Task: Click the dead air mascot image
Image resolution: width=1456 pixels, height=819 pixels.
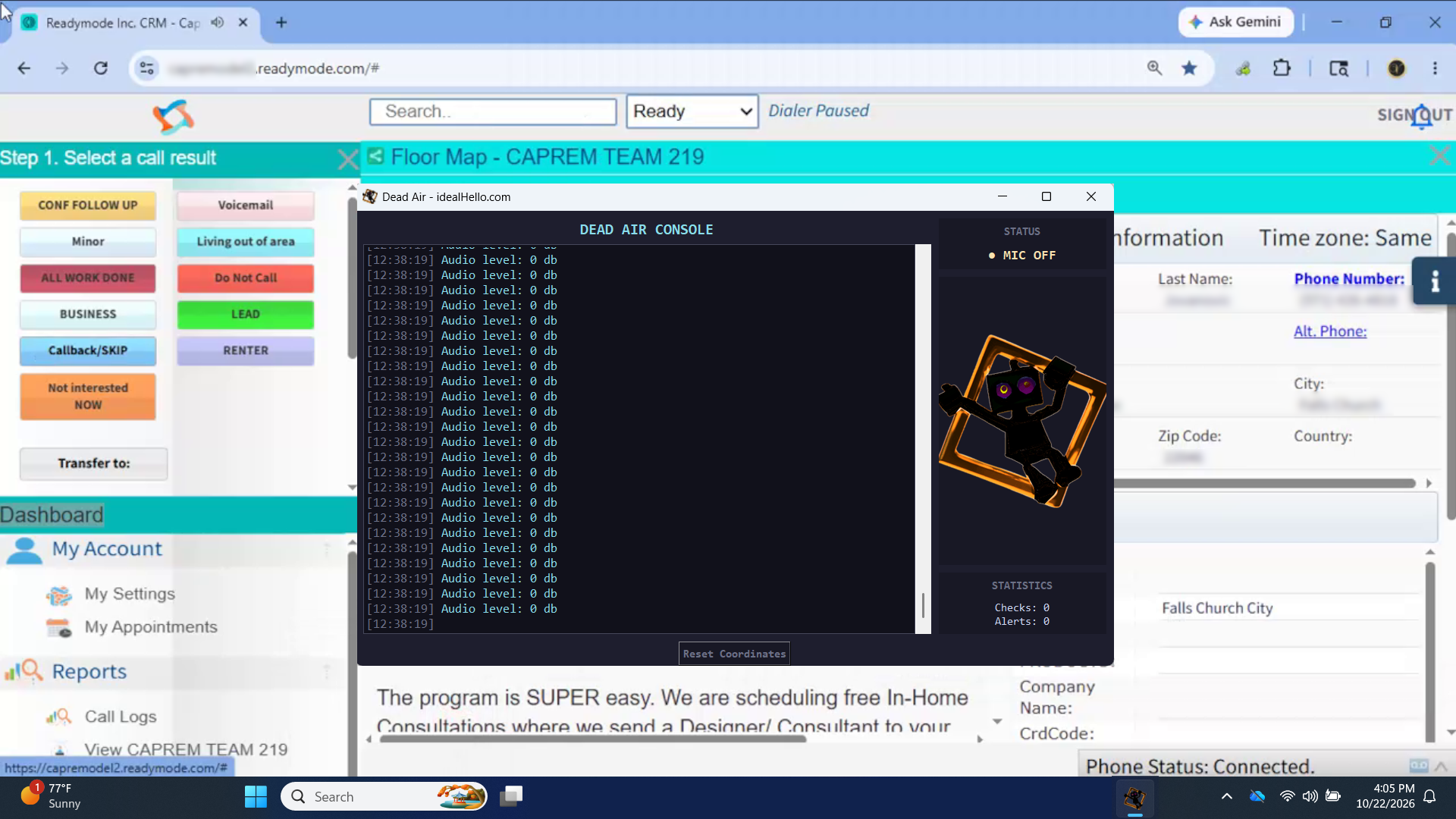Action: (x=1021, y=421)
